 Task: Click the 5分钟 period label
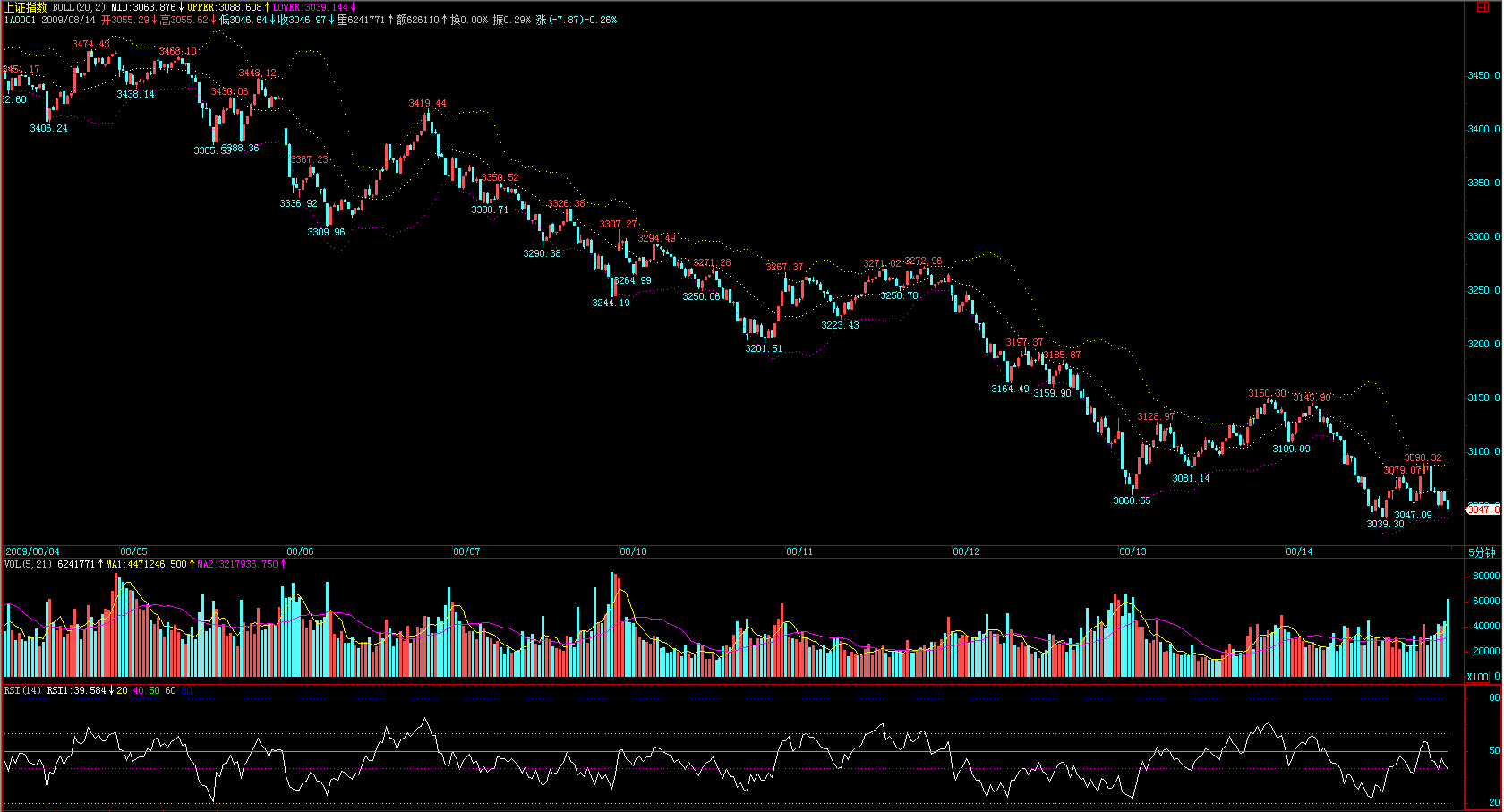[x=1482, y=552]
